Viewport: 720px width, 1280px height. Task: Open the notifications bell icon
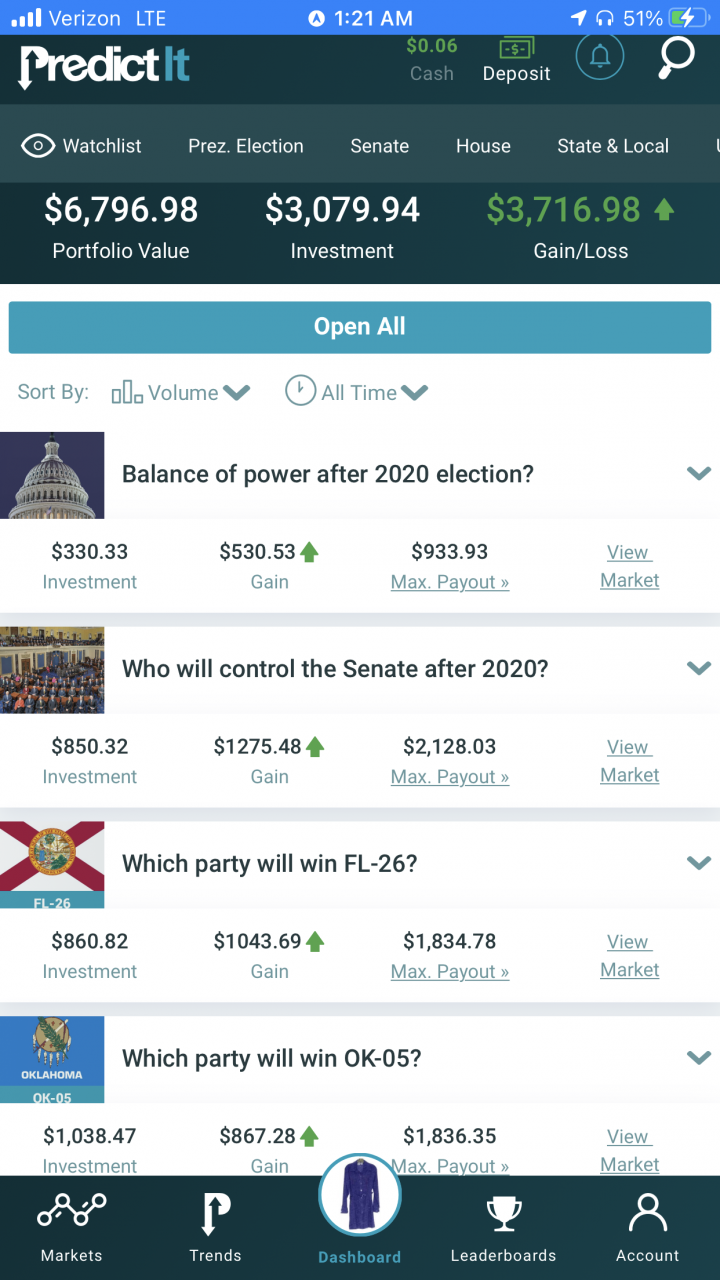point(600,58)
